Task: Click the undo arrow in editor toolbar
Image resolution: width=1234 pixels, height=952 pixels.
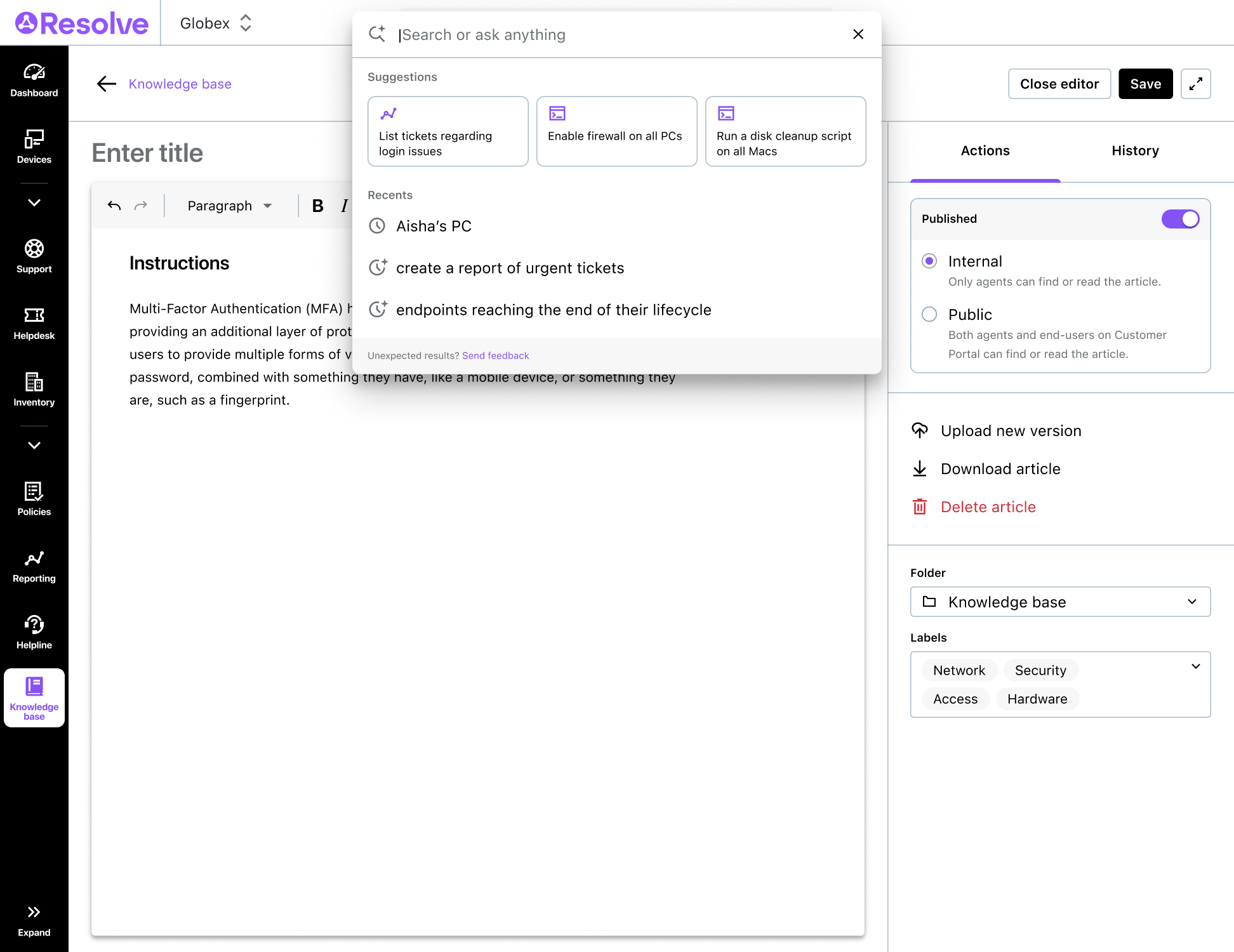Action: tap(114, 206)
